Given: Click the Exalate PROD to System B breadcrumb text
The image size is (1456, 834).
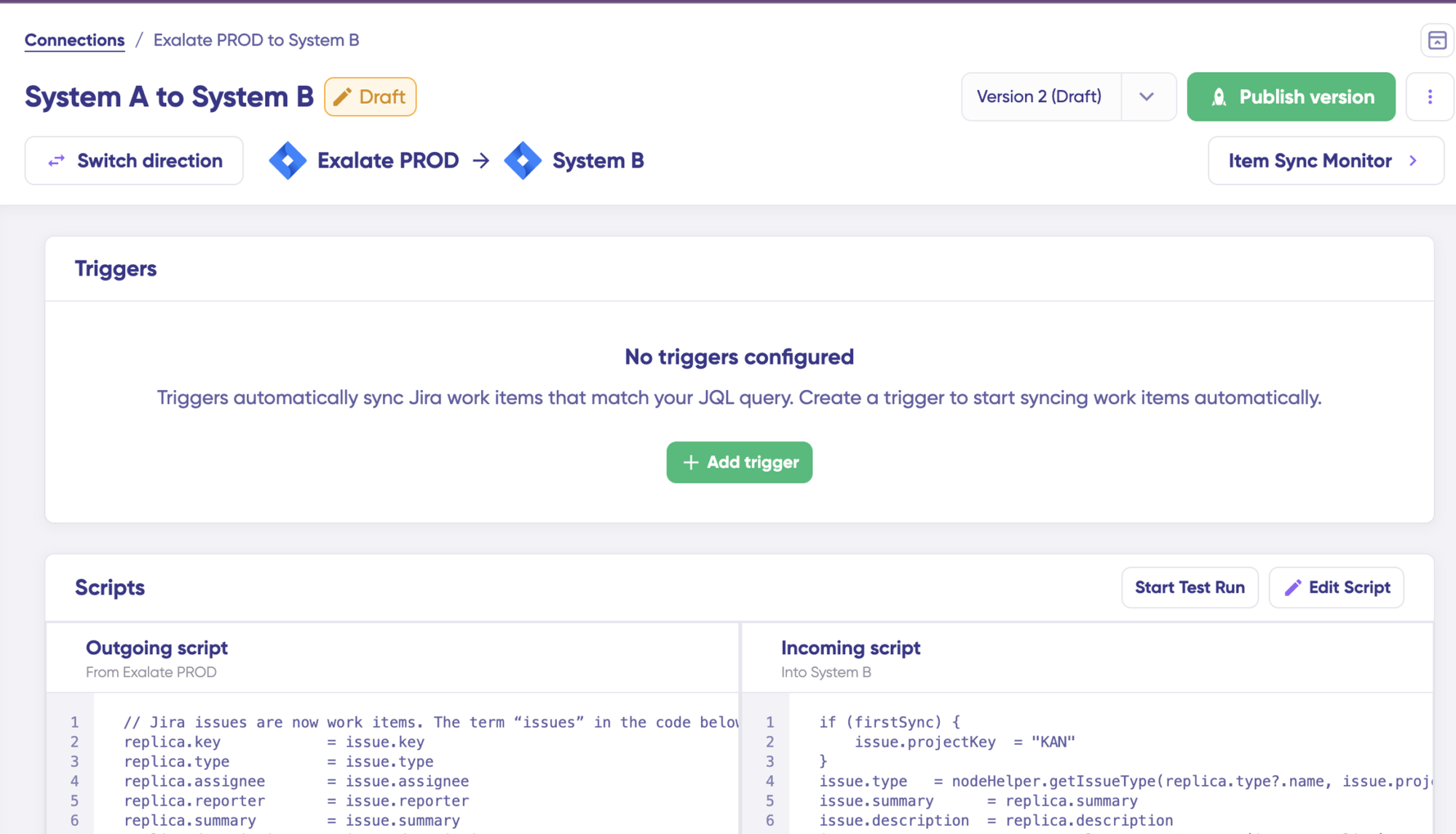Looking at the screenshot, I should click(x=256, y=40).
